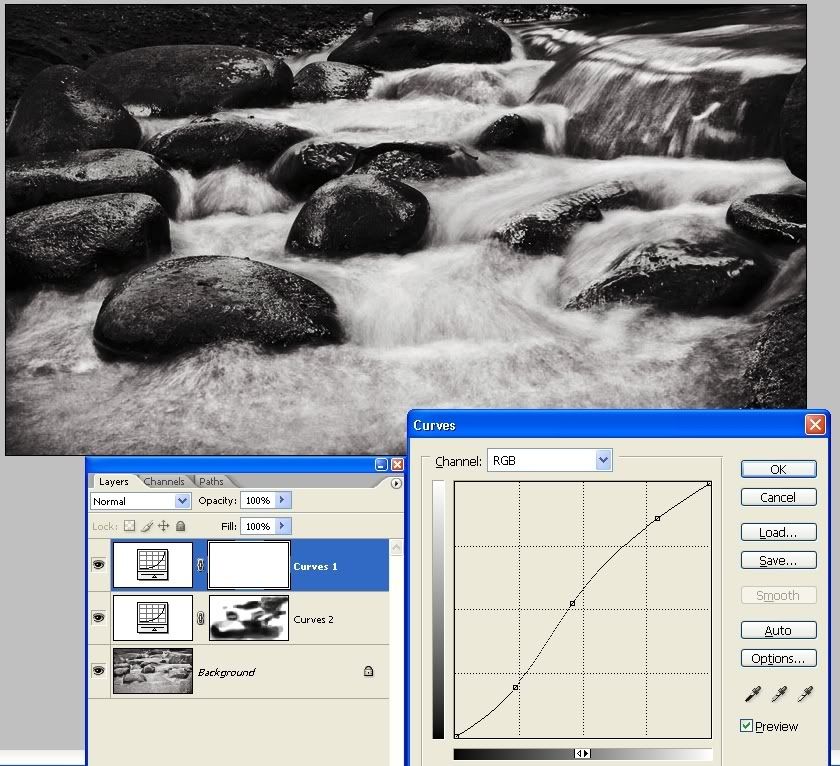This screenshot has height=766, width=840.
Task: Open the Layers palette flyout menu
Action: (x=396, y=484)
